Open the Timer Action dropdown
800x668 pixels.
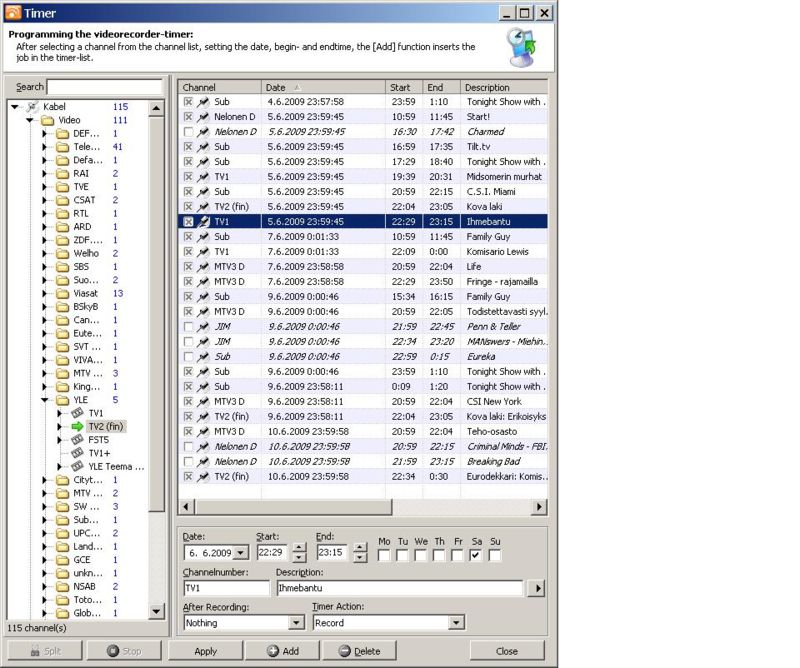[456, 623]
